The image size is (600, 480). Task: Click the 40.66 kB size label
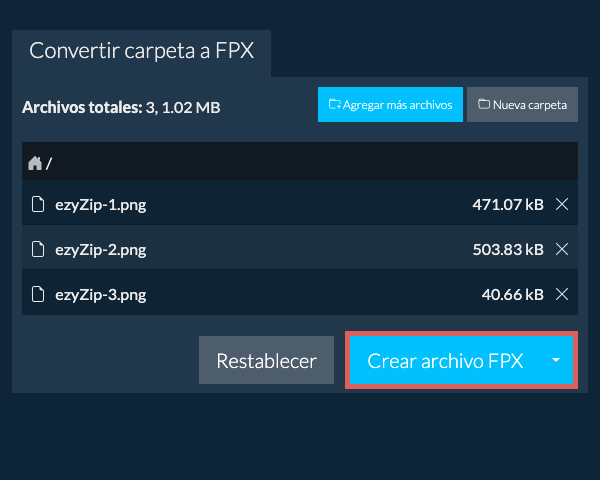pos(512,294)
